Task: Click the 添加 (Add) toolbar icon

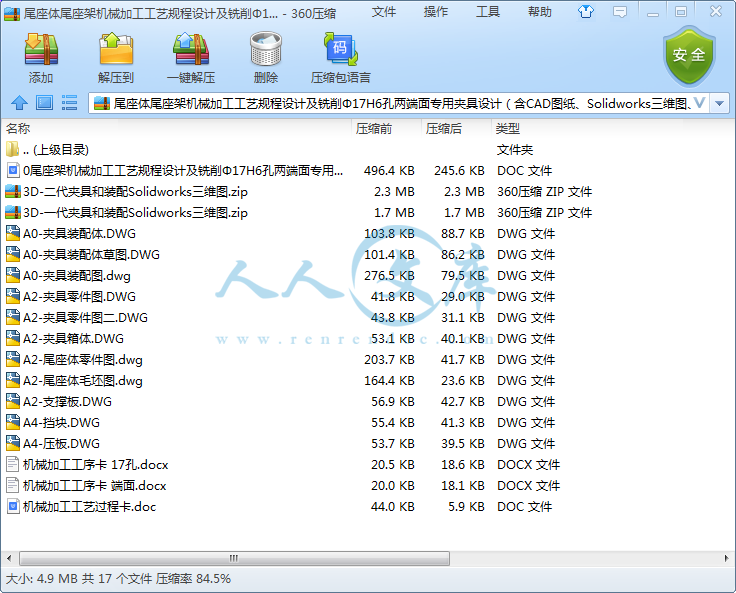Action: coord(41,49)
